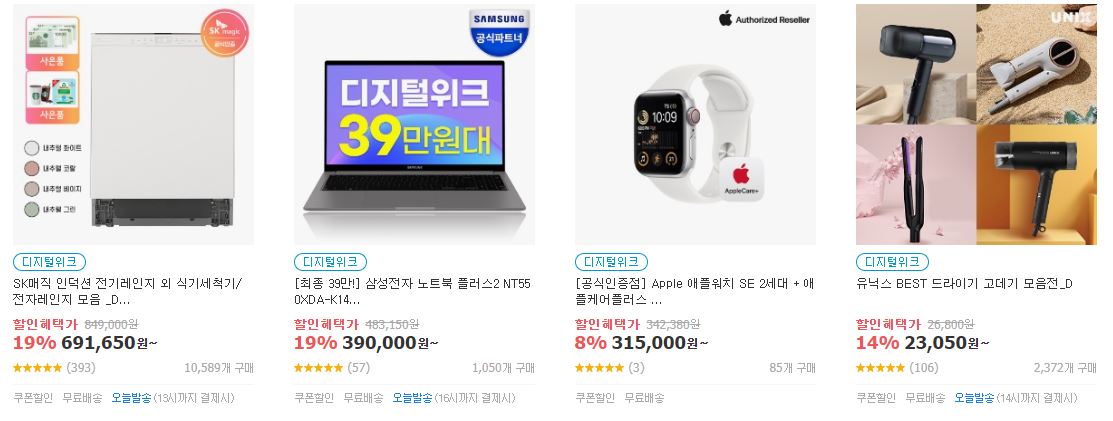Click the star rating of Apple Watch SE

599,368
